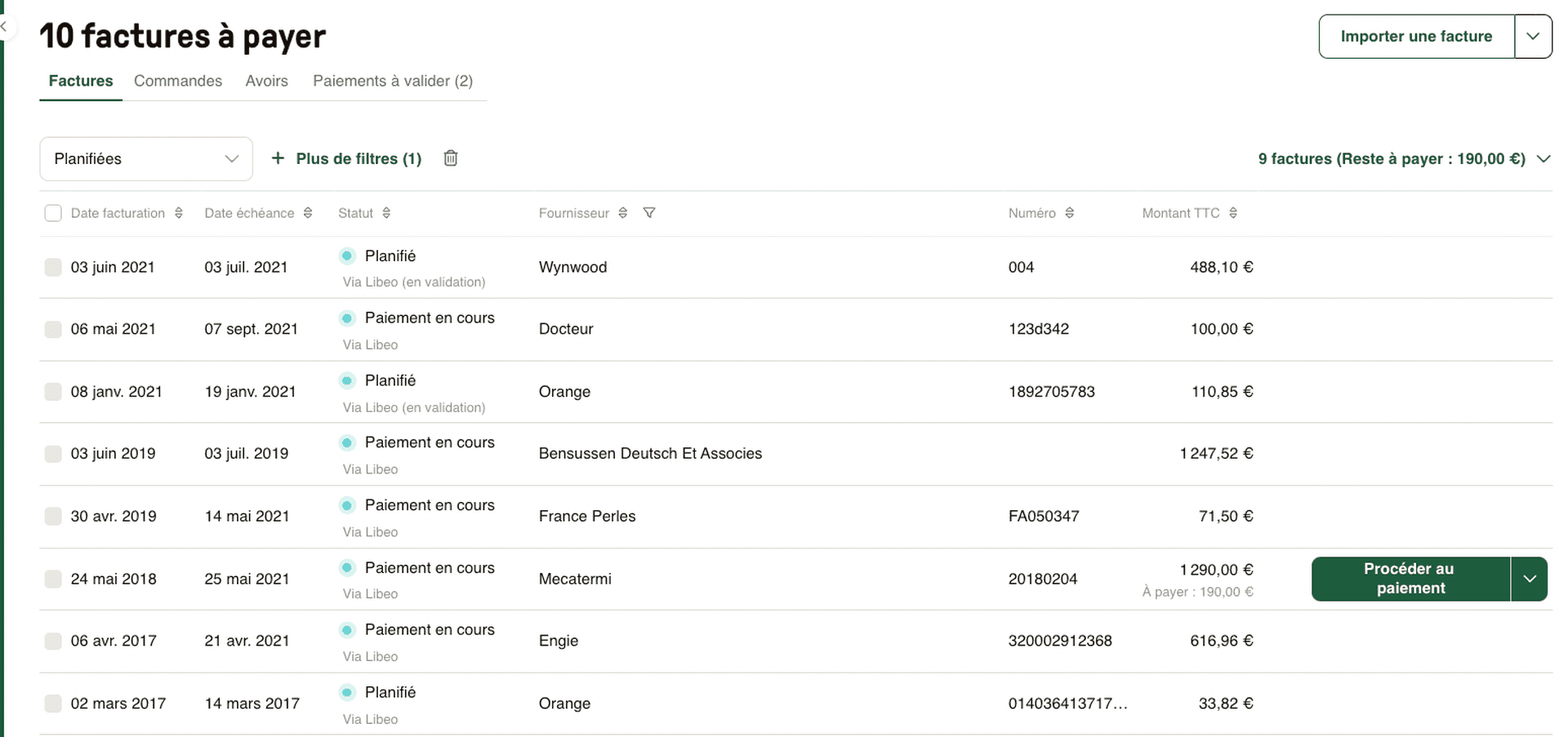Collapse the sidebar with the left arrow
The width and height of the screenshot is (1568, 737).
point(5,26)
